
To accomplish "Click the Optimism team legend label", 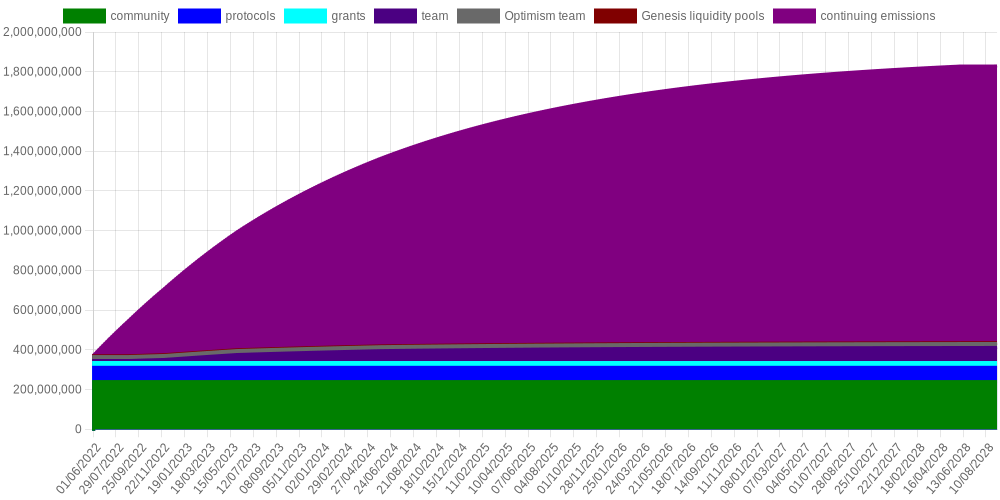I will [x=545, y=16].
